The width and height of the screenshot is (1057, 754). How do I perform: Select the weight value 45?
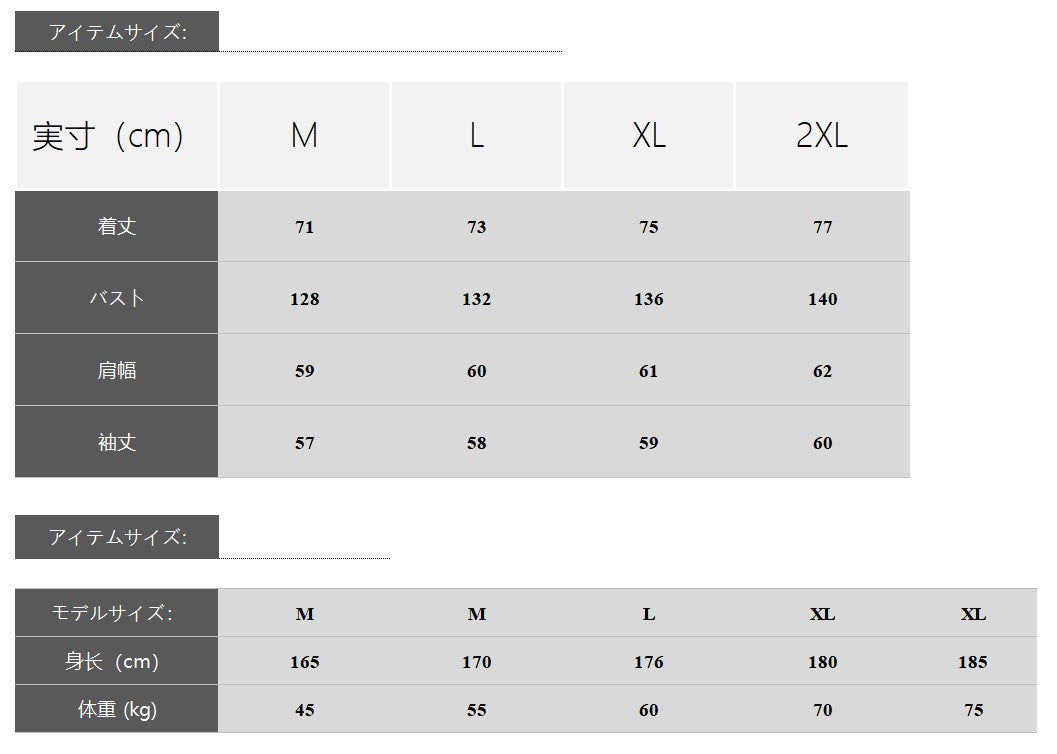305,710
